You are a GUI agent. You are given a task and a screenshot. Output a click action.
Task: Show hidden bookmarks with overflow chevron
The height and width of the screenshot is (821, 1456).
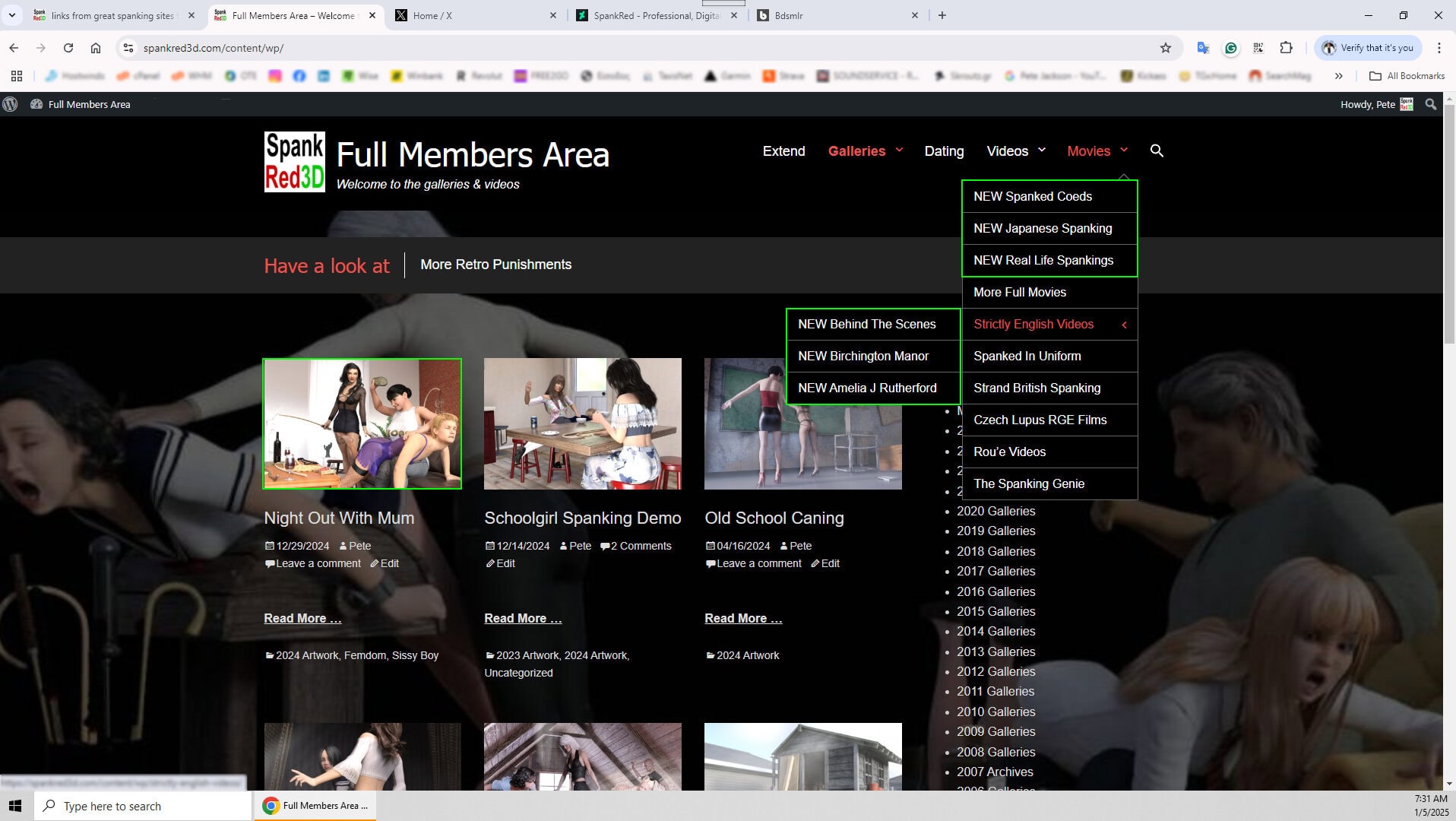(x=1338, y=76)
